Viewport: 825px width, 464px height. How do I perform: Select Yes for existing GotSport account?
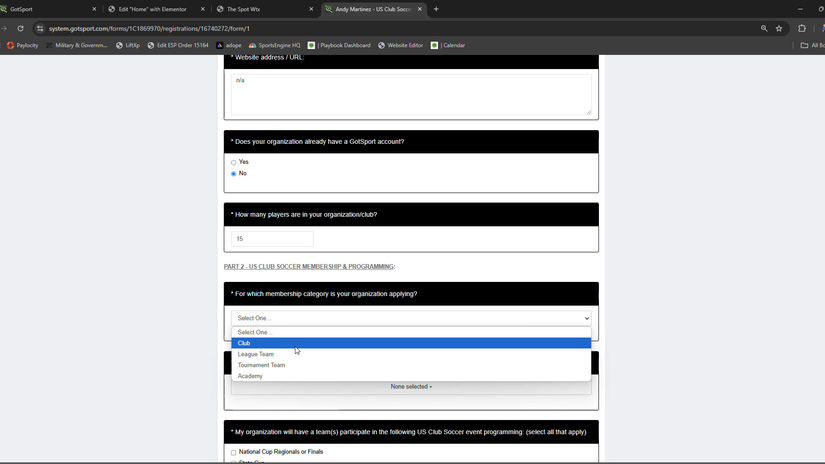click(234, 163)
